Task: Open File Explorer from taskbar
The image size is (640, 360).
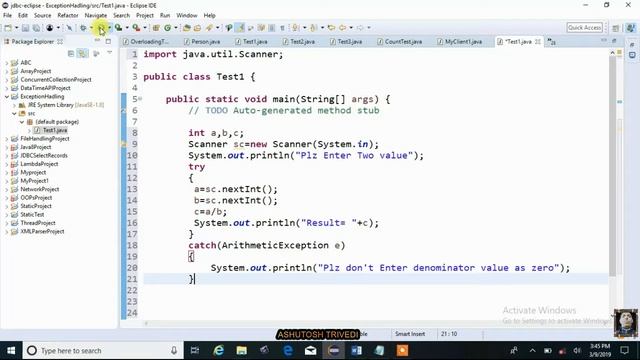Action: (242, 351)
